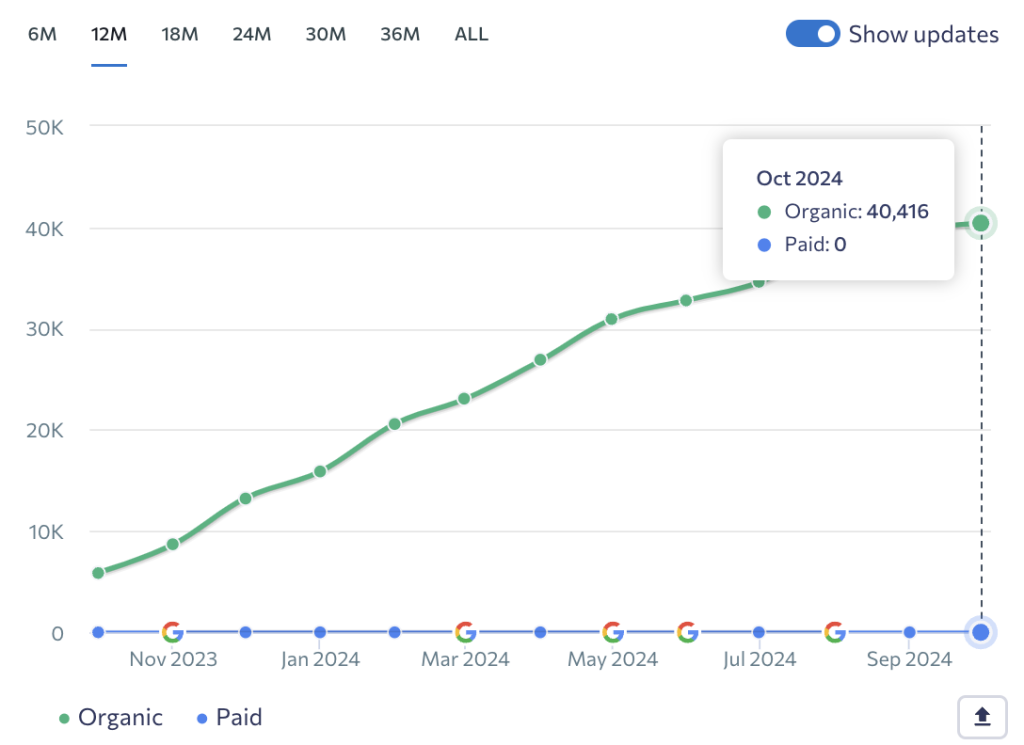Click the Google update icon for Aug 2024
This screenshot has width=1024, height=745.
(835, 632)
